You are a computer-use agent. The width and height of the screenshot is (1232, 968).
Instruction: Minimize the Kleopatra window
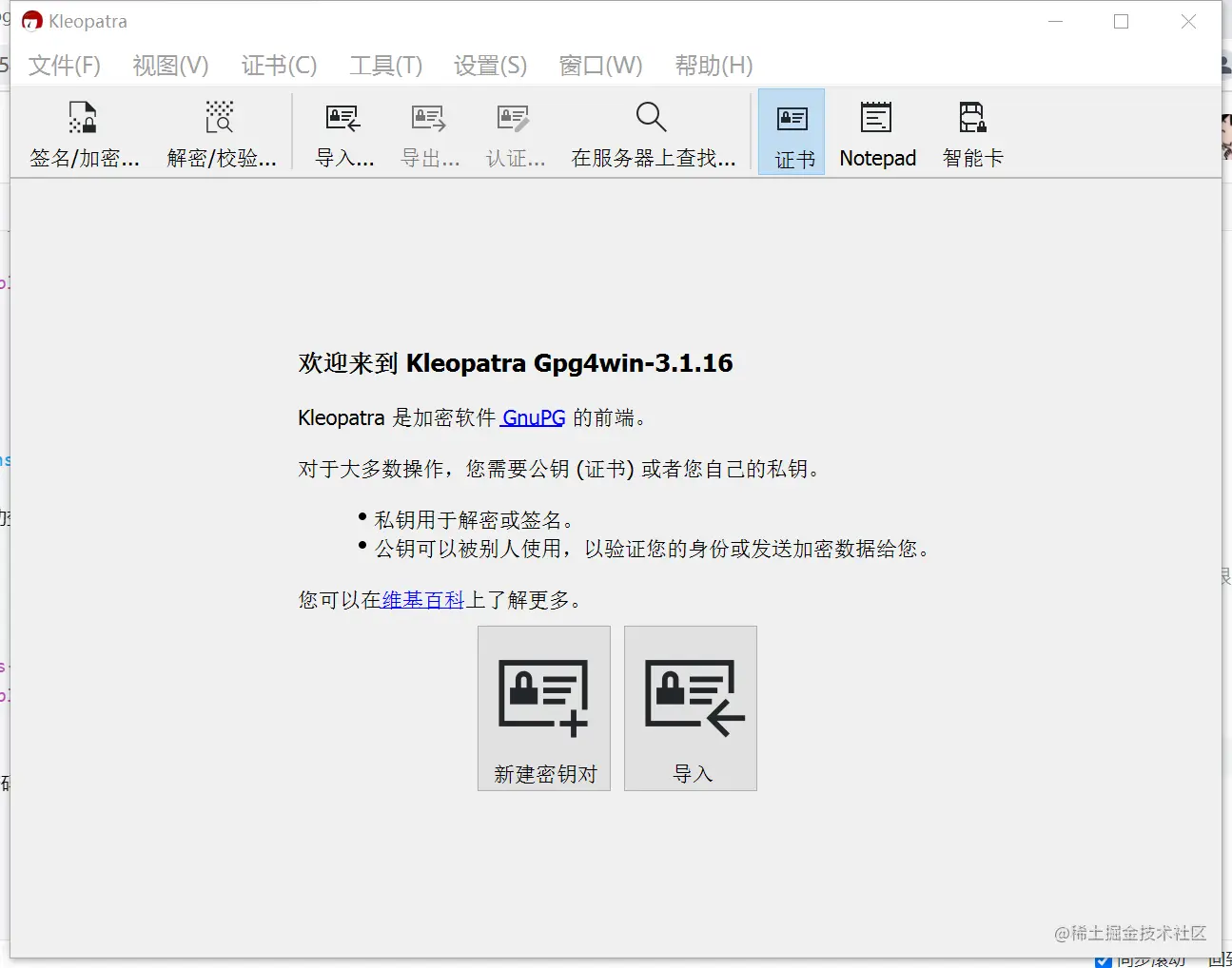point(1055,22)
